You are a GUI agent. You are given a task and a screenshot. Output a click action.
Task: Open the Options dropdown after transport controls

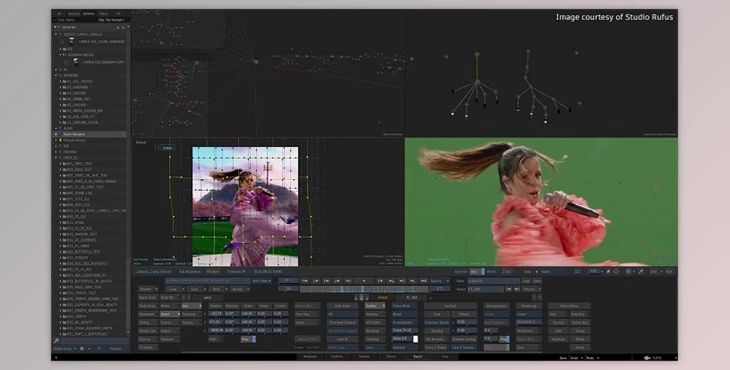coord(439,281)
